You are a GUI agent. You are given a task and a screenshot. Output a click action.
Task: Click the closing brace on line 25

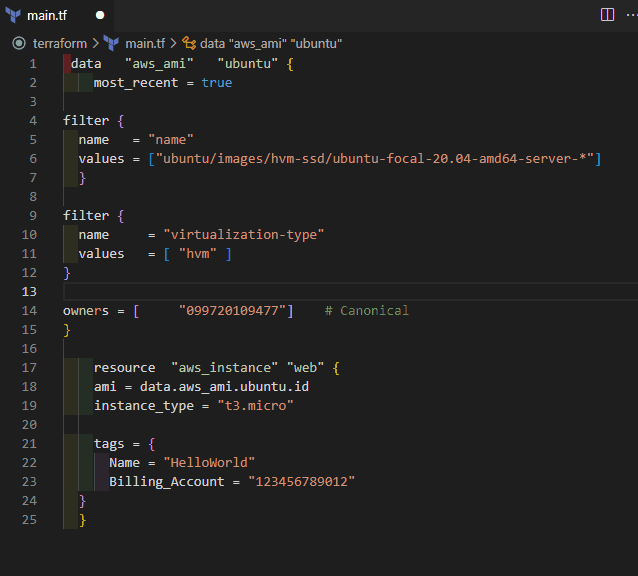[x=83, y=520]
